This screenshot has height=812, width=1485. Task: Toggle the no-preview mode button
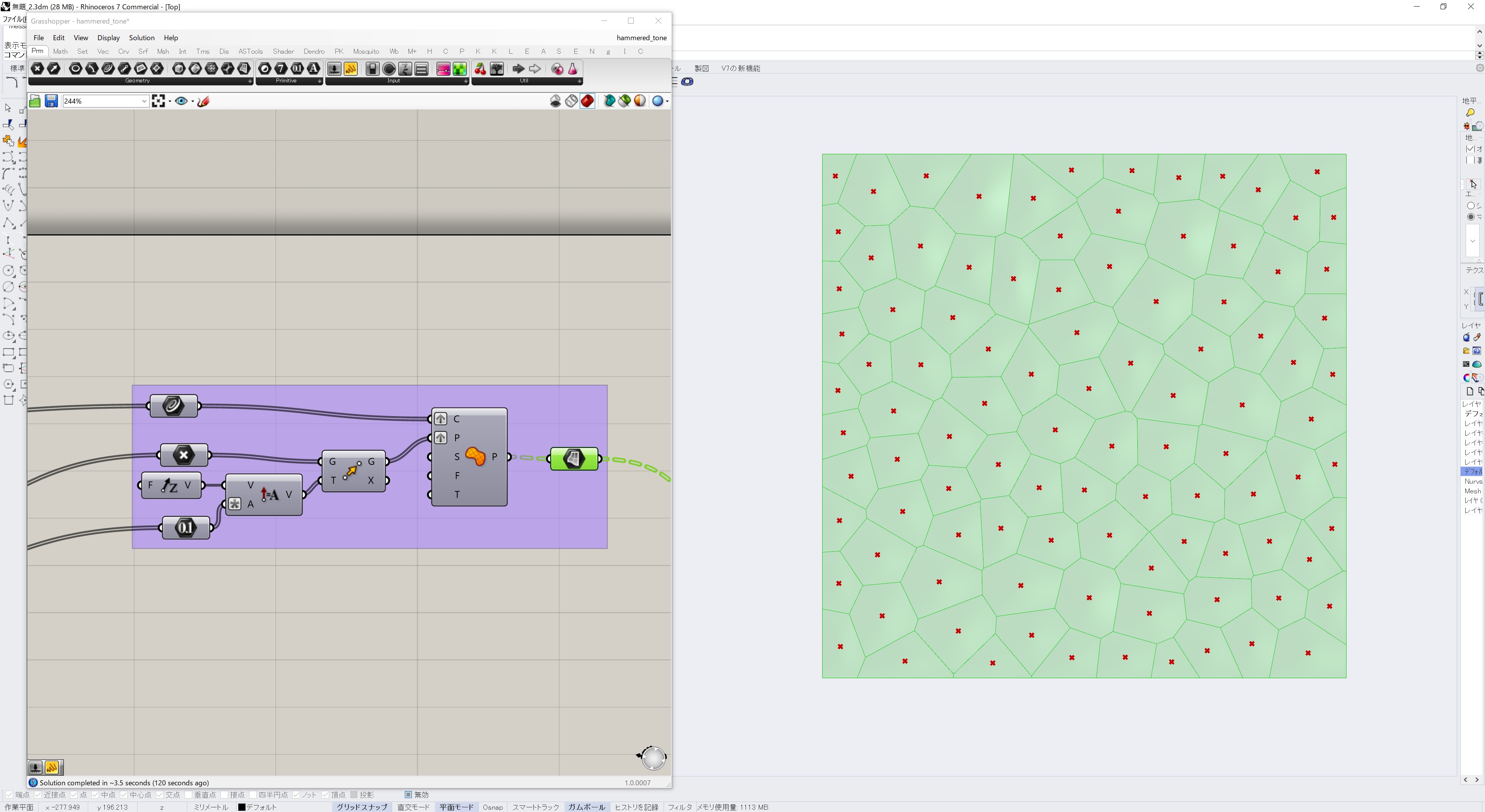click(556, 101)
